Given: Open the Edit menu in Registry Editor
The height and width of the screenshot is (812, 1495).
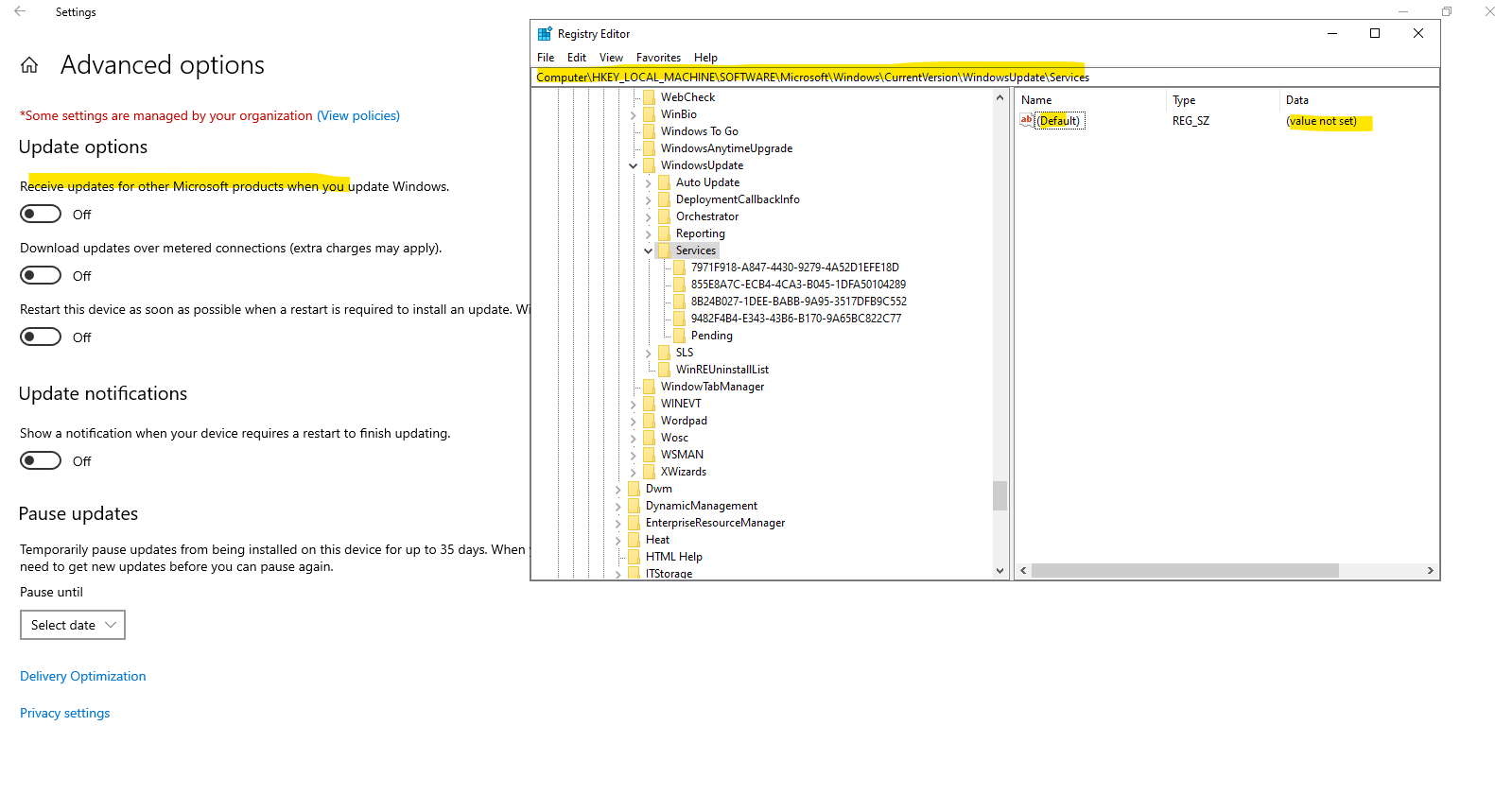Looking at the screenshot, I should (x=577, y=58).
